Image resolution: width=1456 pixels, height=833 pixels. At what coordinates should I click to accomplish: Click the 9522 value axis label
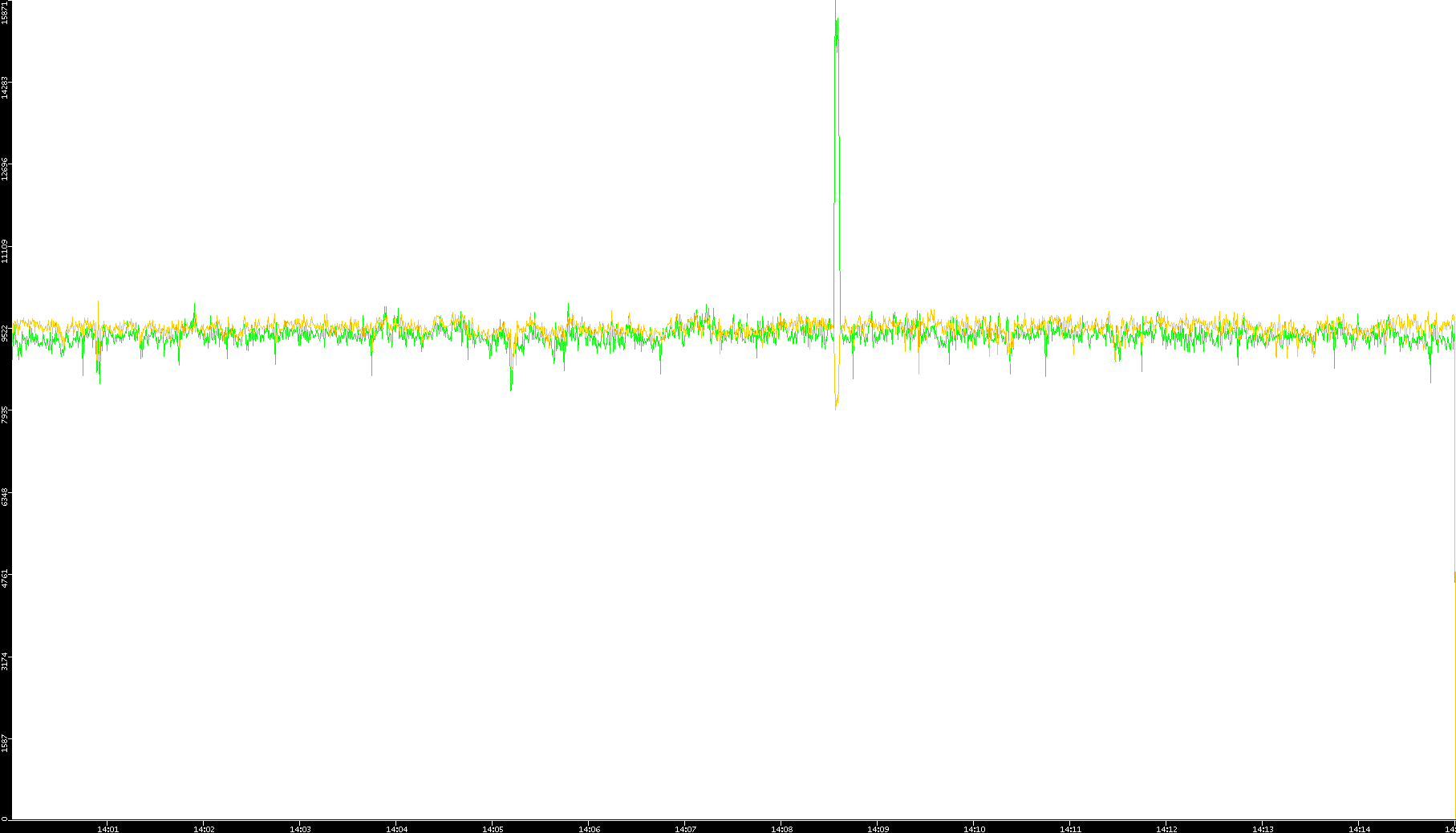click(5, 332)
